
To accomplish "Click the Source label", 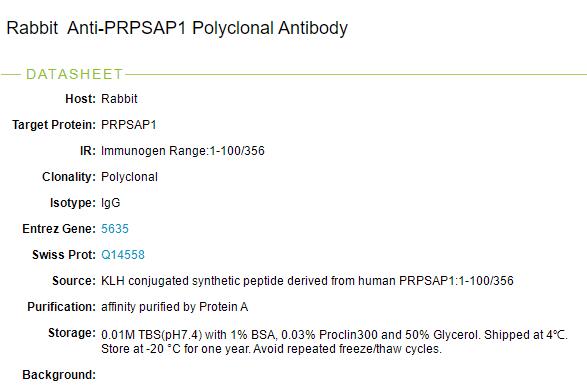I will pos(74,281).
